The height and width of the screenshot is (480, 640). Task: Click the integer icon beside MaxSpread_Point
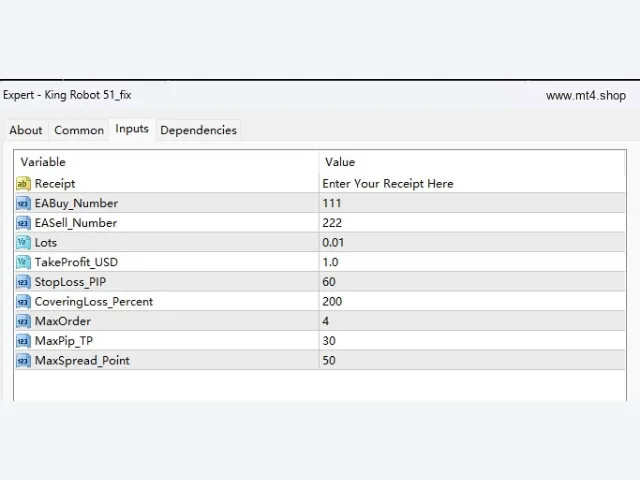pyautogui.click(x=23, y=360)
